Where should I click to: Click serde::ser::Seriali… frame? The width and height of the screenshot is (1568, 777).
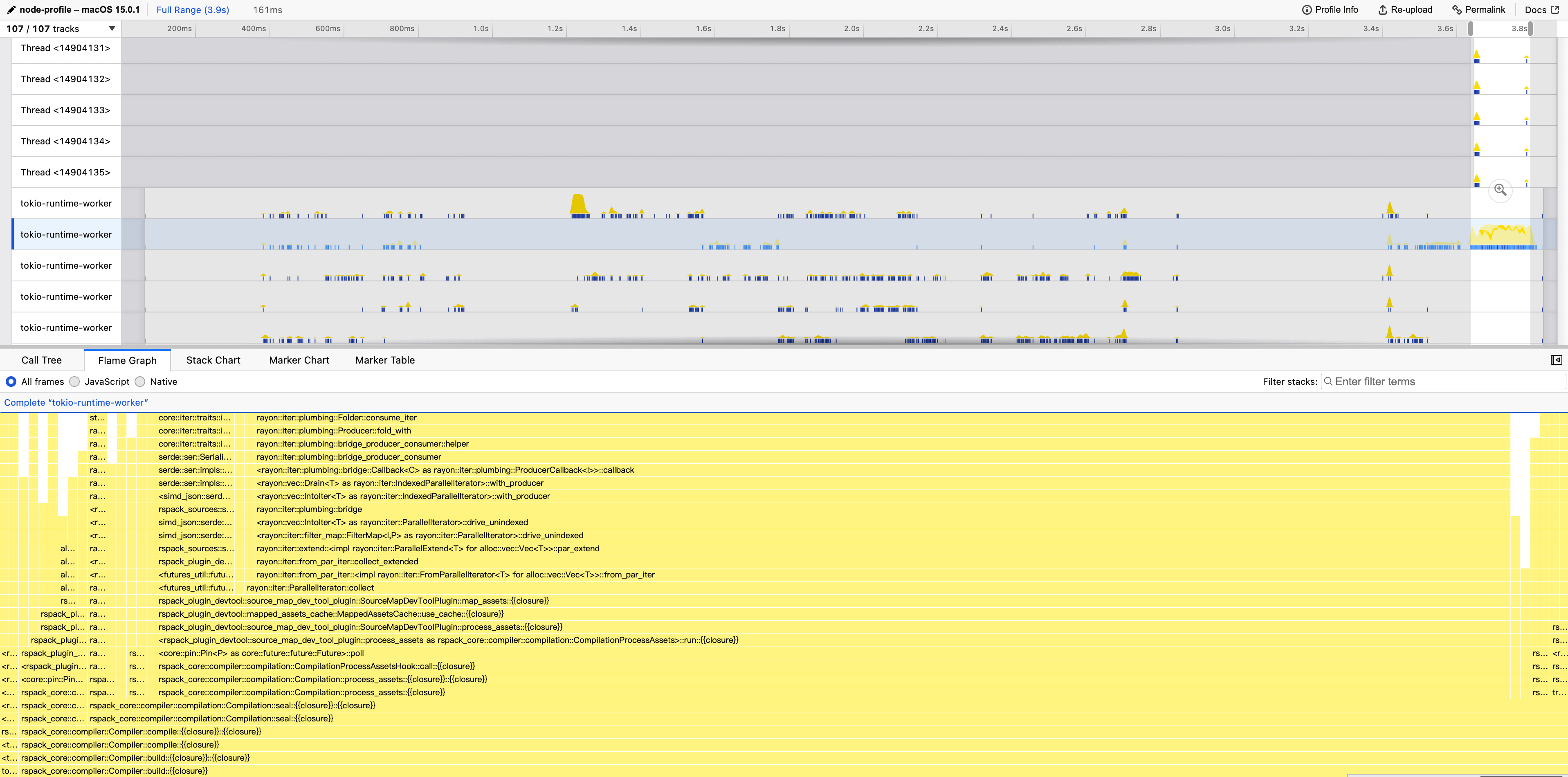(195, 457)
